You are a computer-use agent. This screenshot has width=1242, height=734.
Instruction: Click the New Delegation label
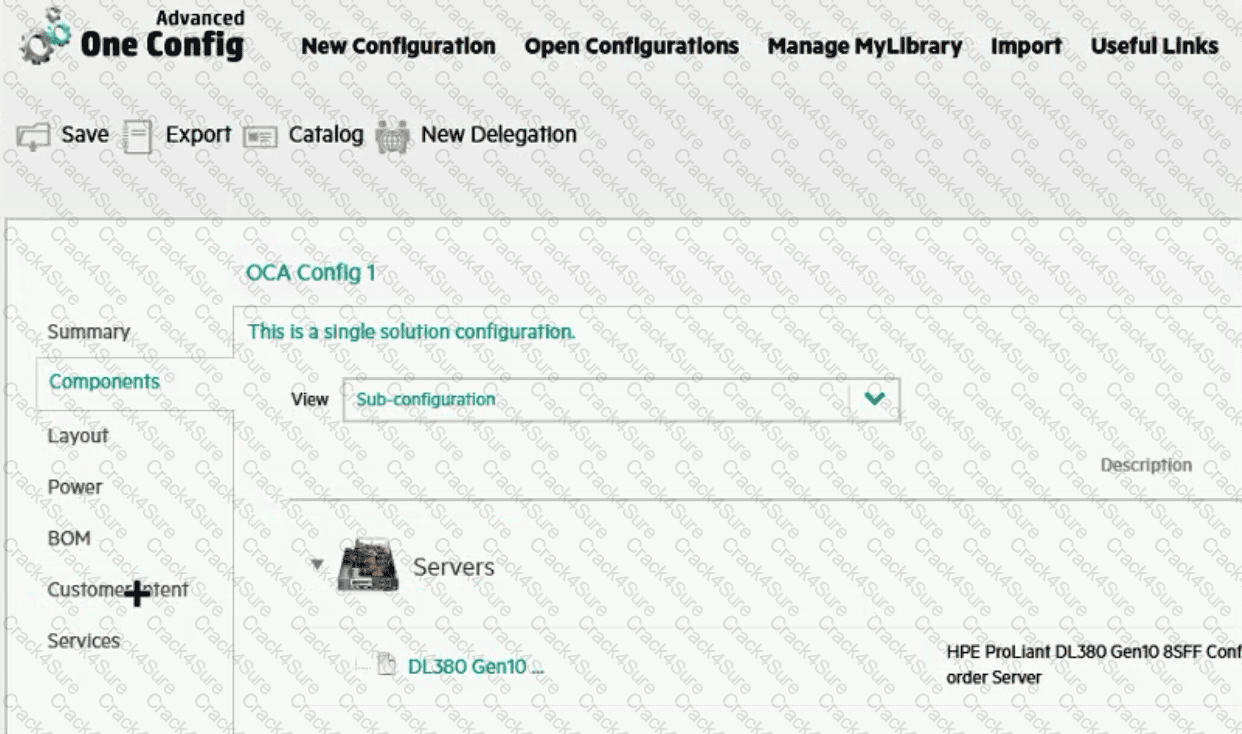coord(499,134)
